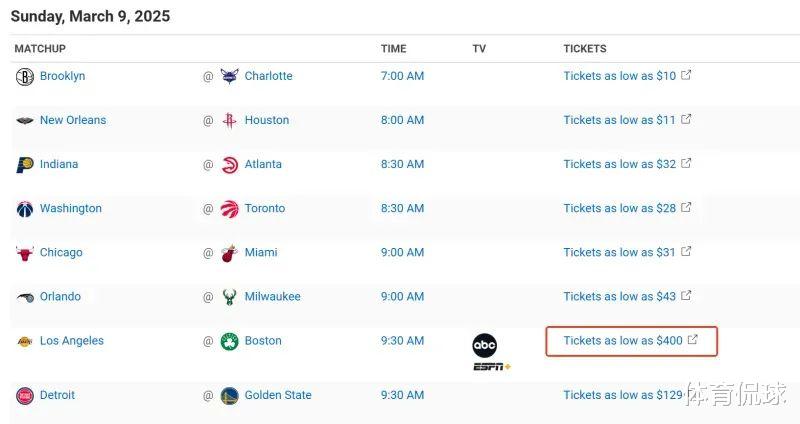This screenshot has width=800, height=424.
Task: Click the Chicago Bulls logo icon
Action: coord(24,253)
